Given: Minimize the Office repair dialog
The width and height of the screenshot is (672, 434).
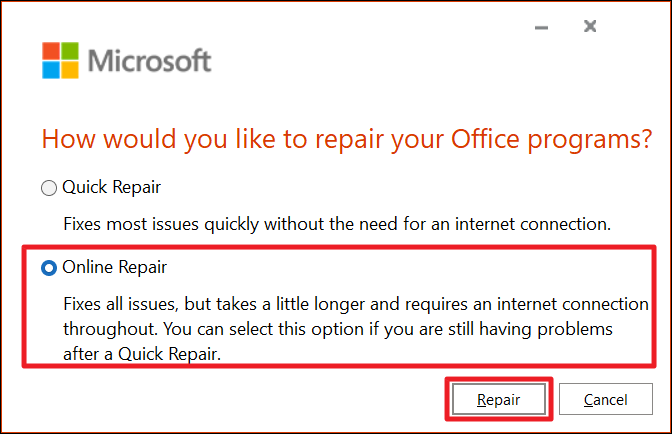Looking at the screenshot, I should pos(541,27).
